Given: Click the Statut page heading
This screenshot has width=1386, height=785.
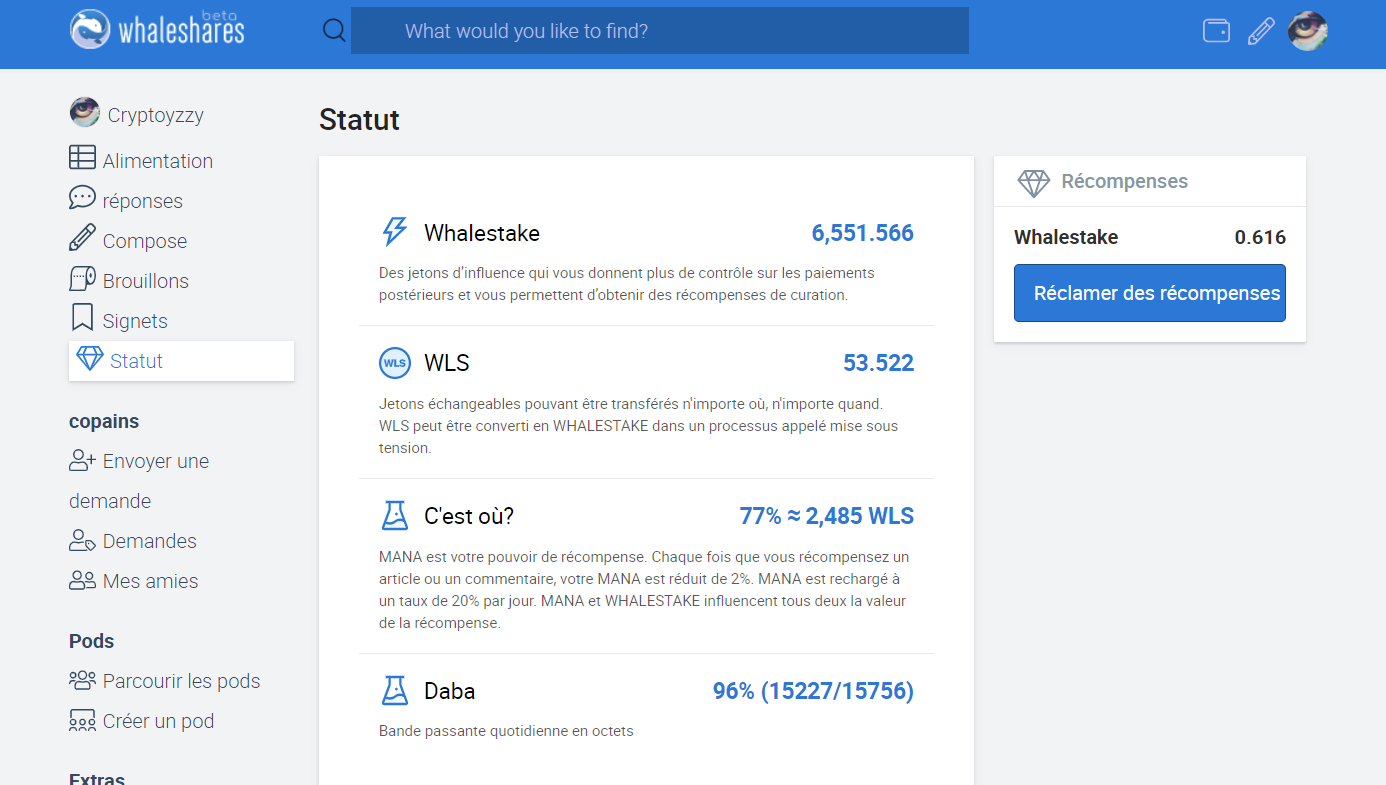Looking at the screenshot, I should pyautogui.click(x=359, y=120).
